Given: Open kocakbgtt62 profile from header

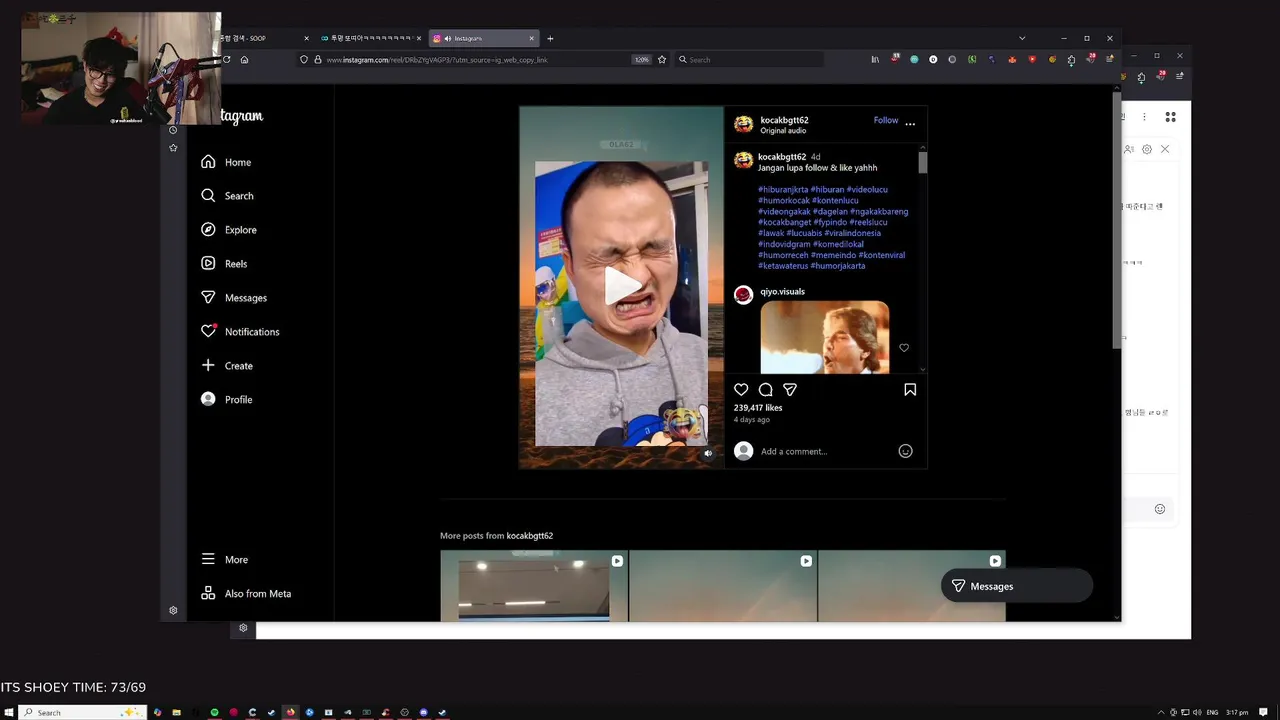Looking at the screenshot, I should pyautogui.click(x=784, y=120).
